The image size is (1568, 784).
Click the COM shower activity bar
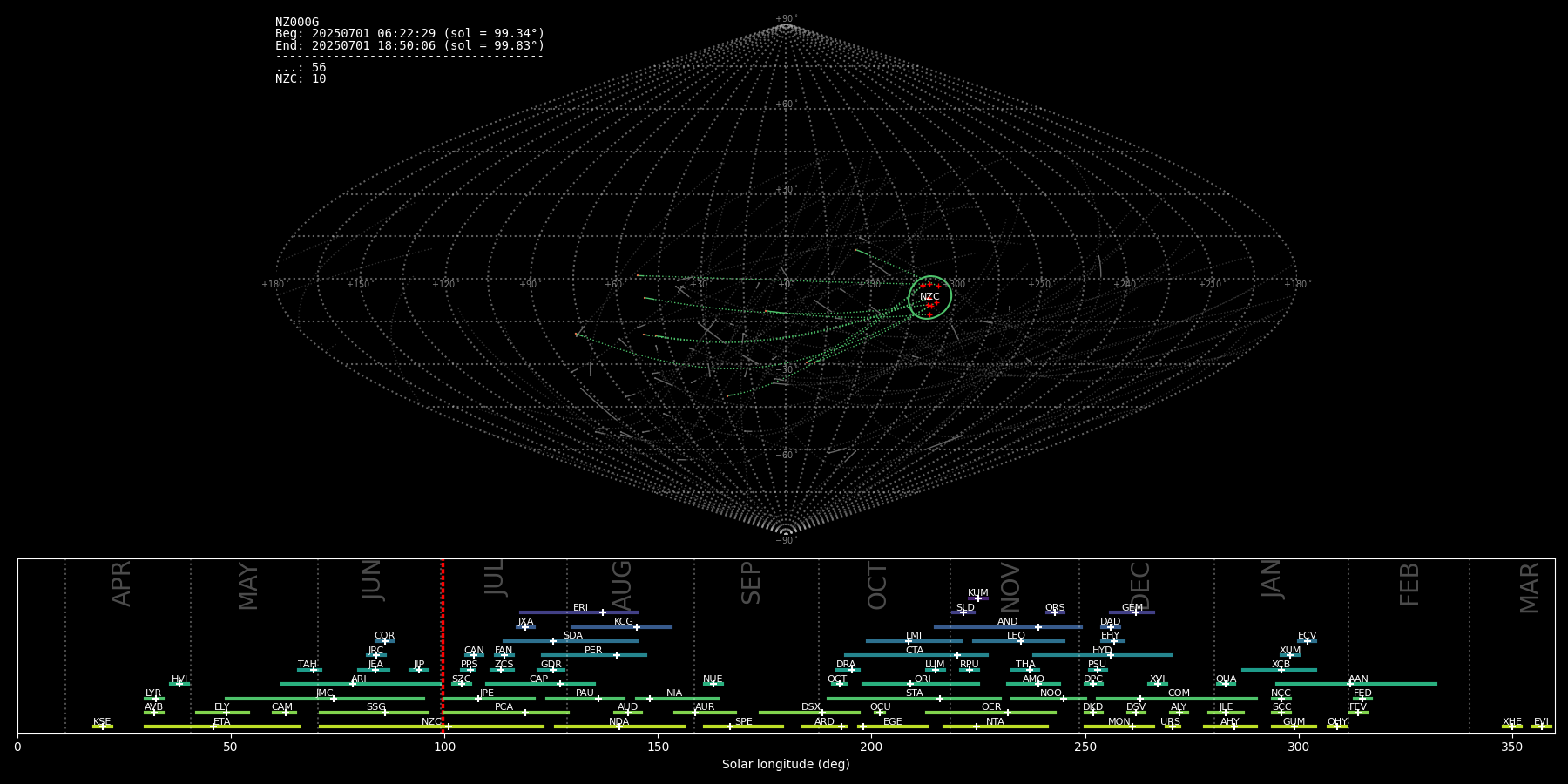click(x=1177, y=699)
